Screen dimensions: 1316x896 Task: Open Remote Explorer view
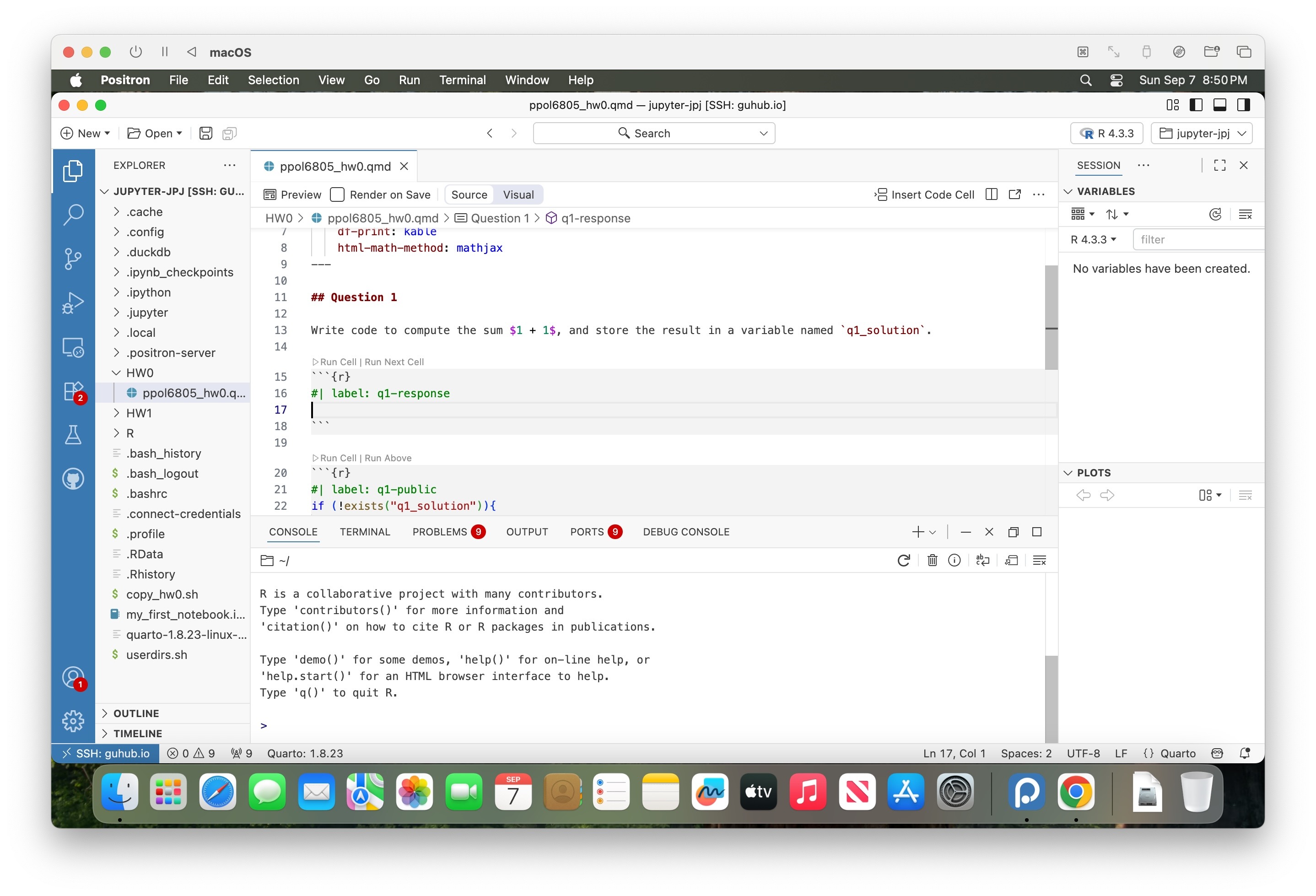point(73,347)
